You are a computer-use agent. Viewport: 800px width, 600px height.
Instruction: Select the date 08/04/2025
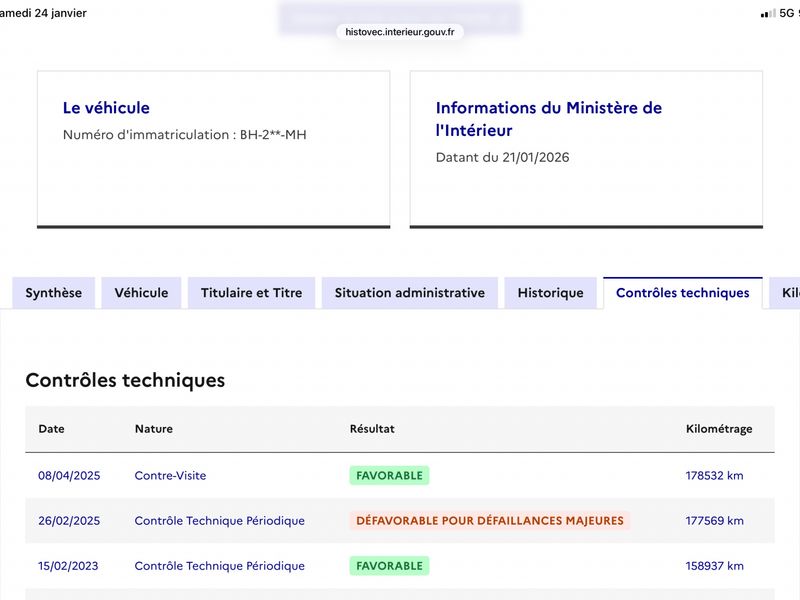coord(69,476)
